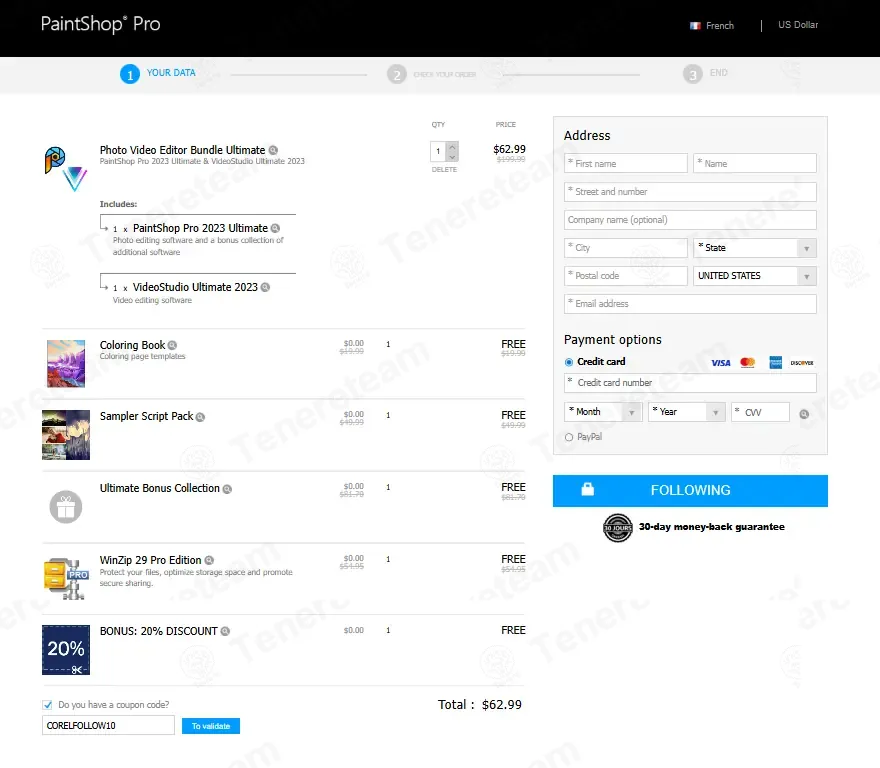
Task: Open the expiry Year dropdown
Action: click(x=687, y=412)
